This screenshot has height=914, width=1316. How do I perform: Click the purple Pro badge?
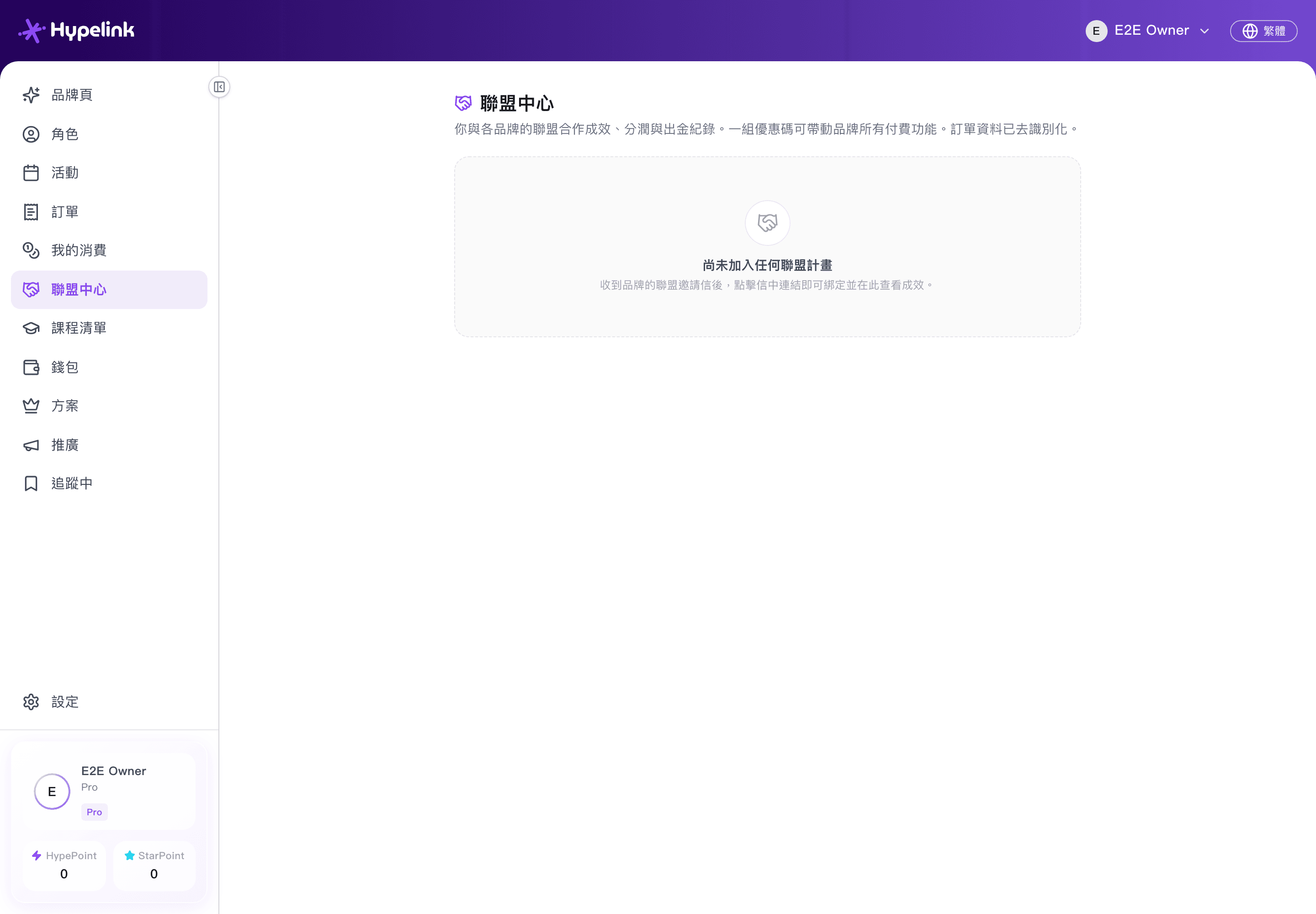click(x=95, y=812)
